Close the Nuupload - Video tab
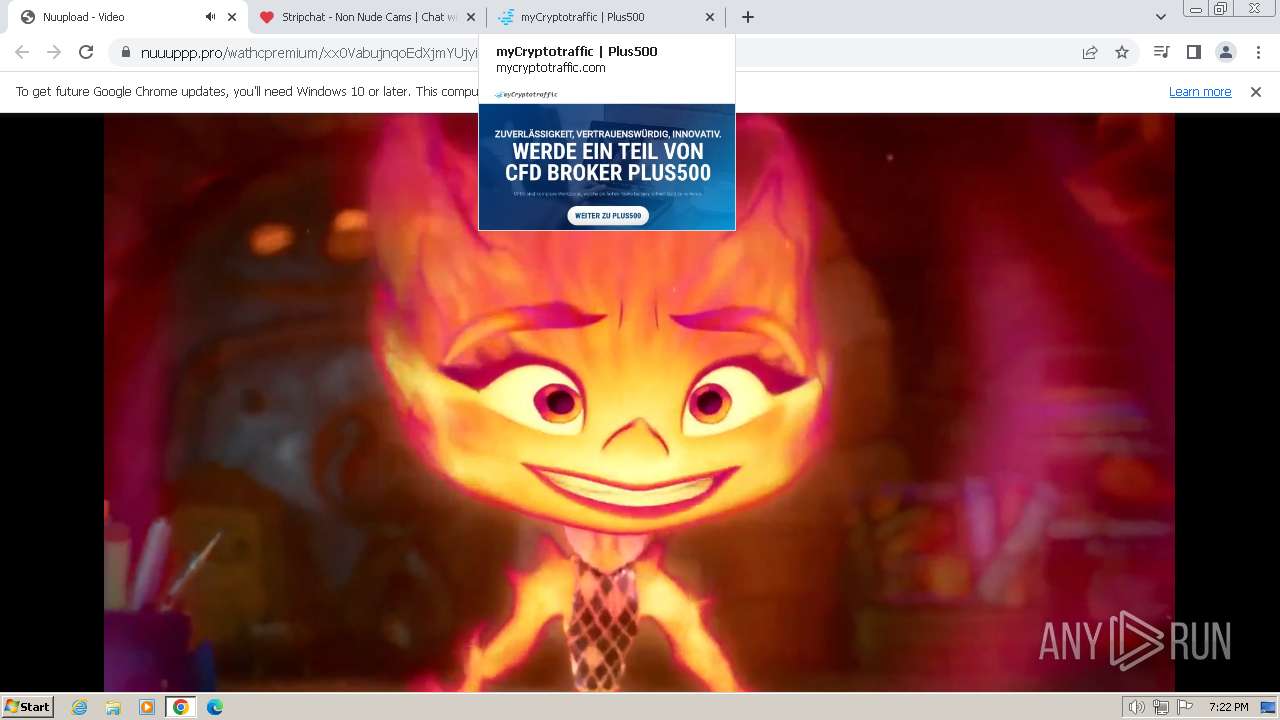 [x=232, y=17]
